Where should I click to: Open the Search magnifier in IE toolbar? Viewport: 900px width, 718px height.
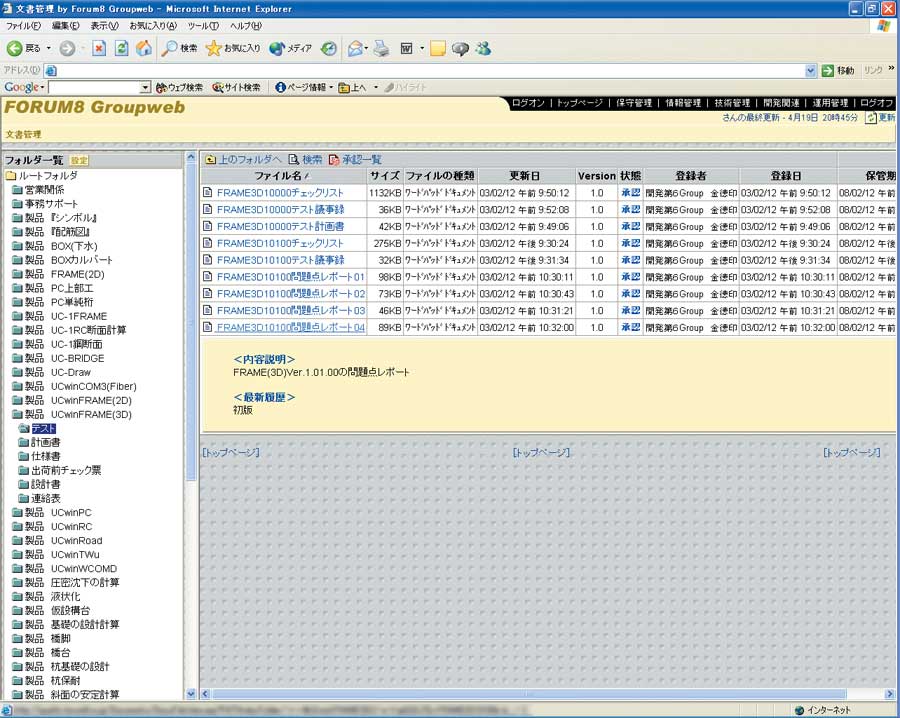(x=180, y=49)
